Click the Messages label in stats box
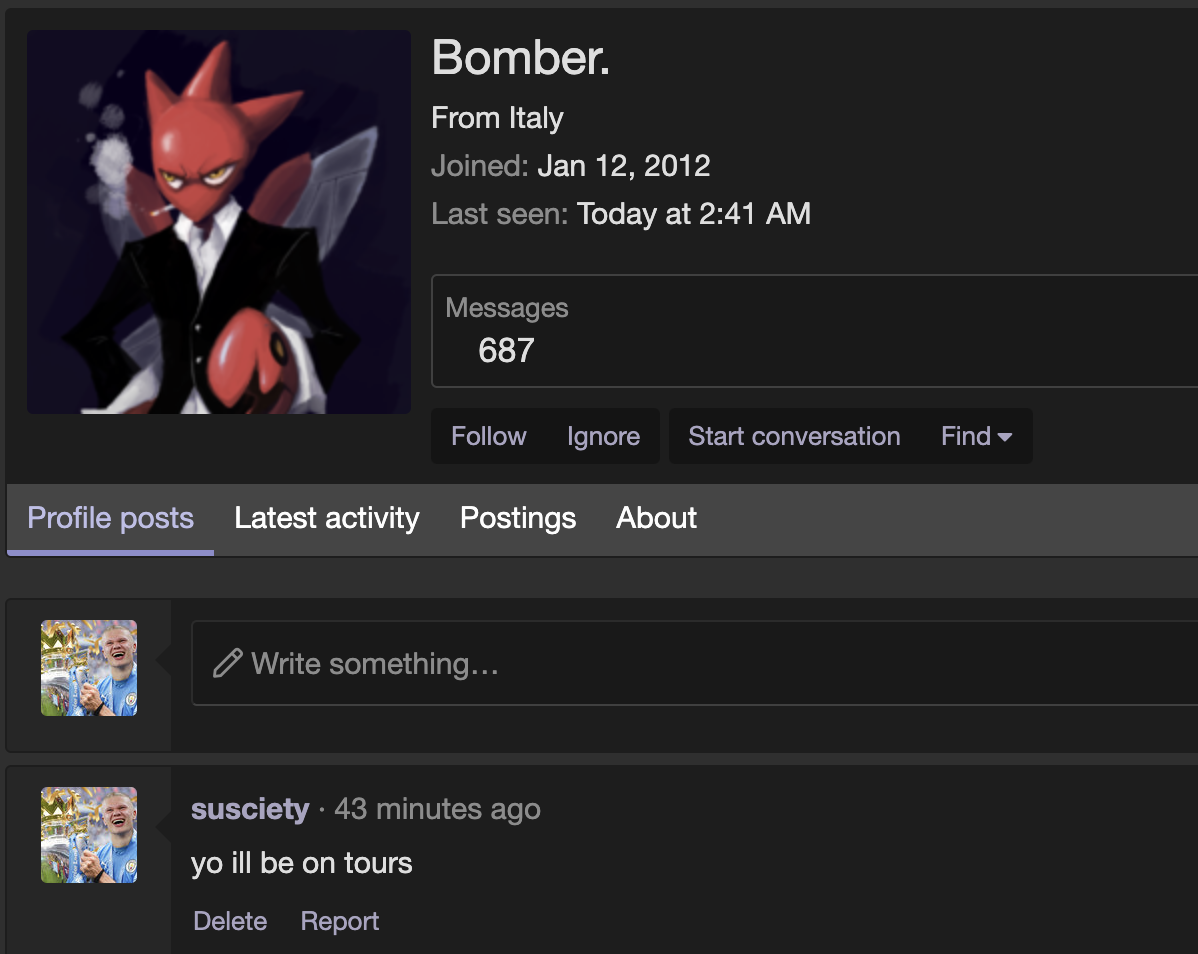The width and height of the screenshot is (1198, 954). [x=507, y=308]
